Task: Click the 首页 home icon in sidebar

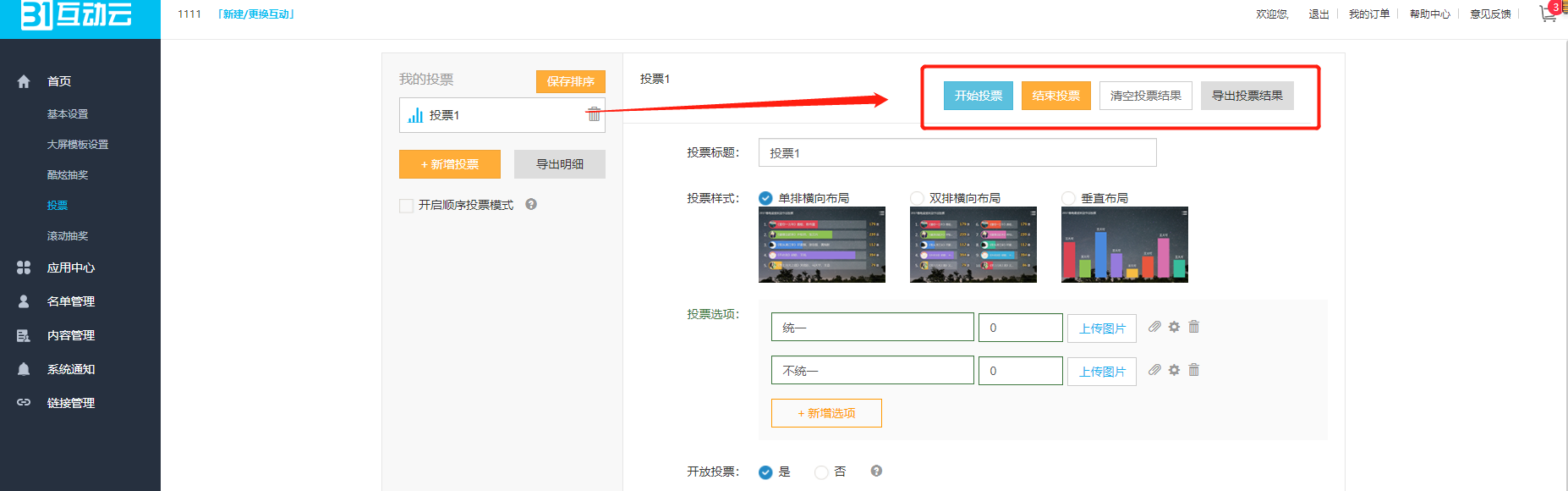Action: coord(24,81)
